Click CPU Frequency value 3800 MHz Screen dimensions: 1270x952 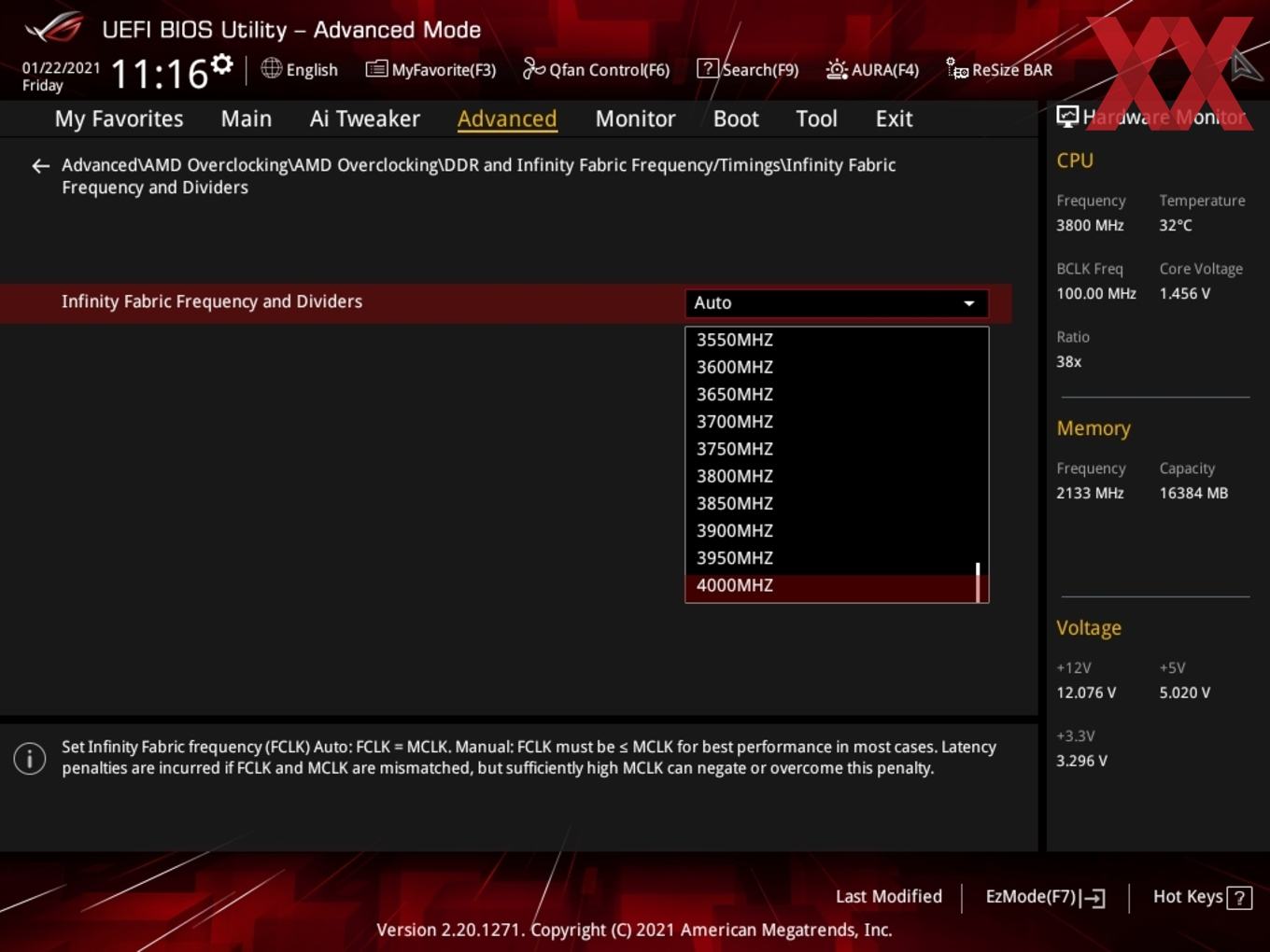(1090, 225)
